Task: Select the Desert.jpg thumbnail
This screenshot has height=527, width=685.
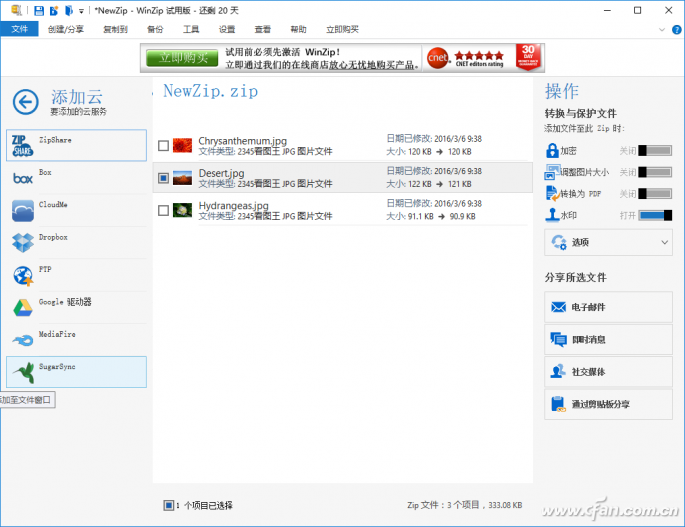Action: pos(182,178)
